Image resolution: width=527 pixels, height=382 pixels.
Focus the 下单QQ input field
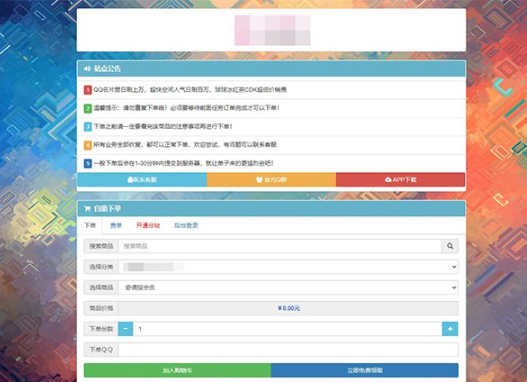coord(288,350)
